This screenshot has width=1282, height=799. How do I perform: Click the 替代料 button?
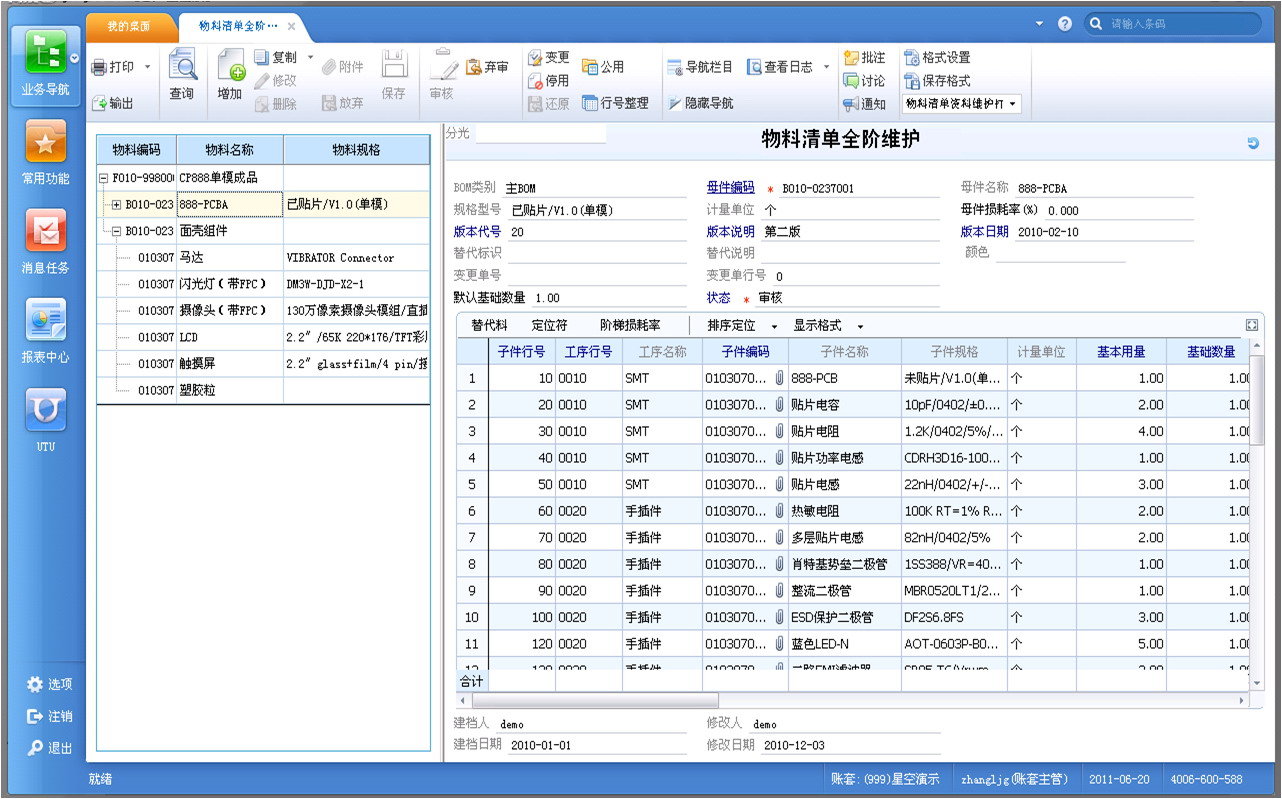click(x=490, y=326)
